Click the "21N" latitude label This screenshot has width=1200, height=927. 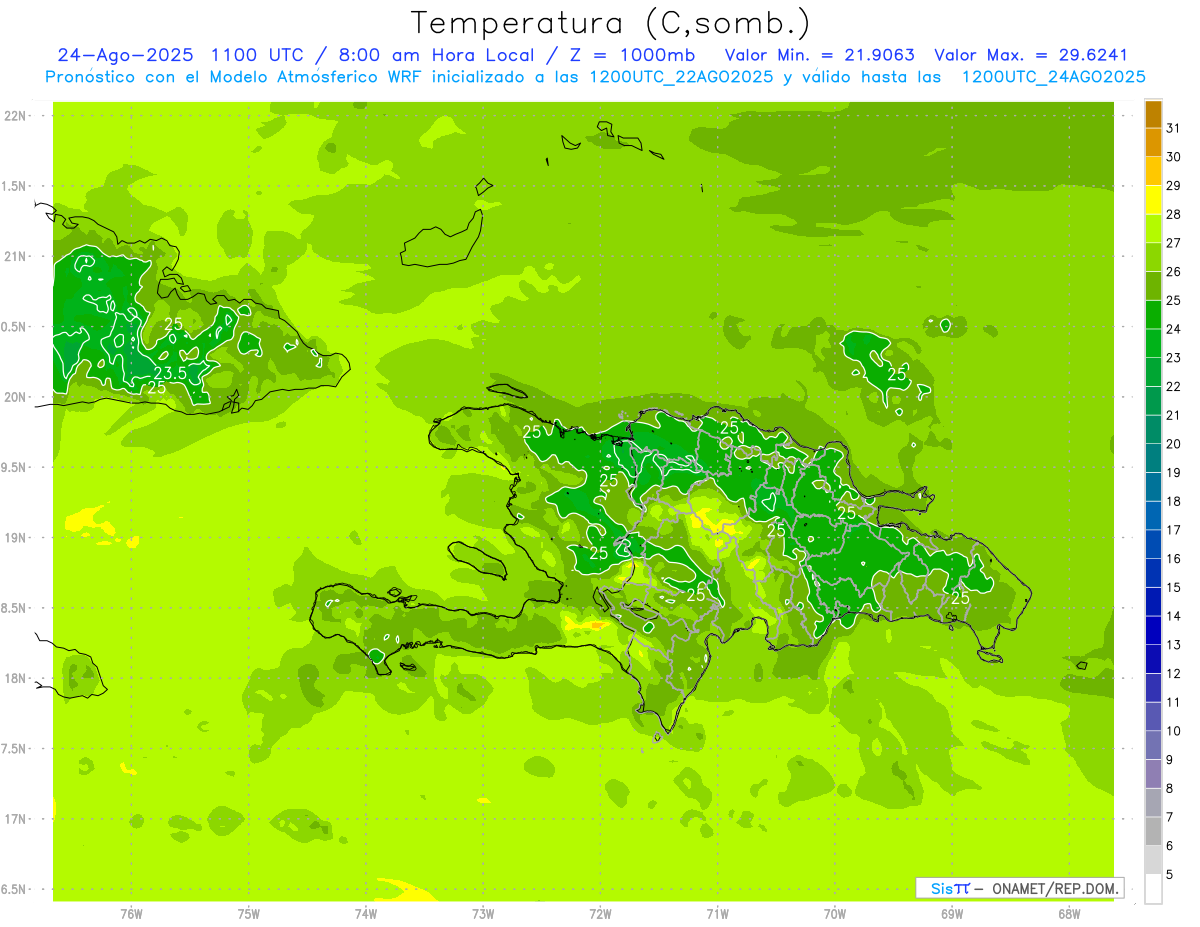point(16,256)
